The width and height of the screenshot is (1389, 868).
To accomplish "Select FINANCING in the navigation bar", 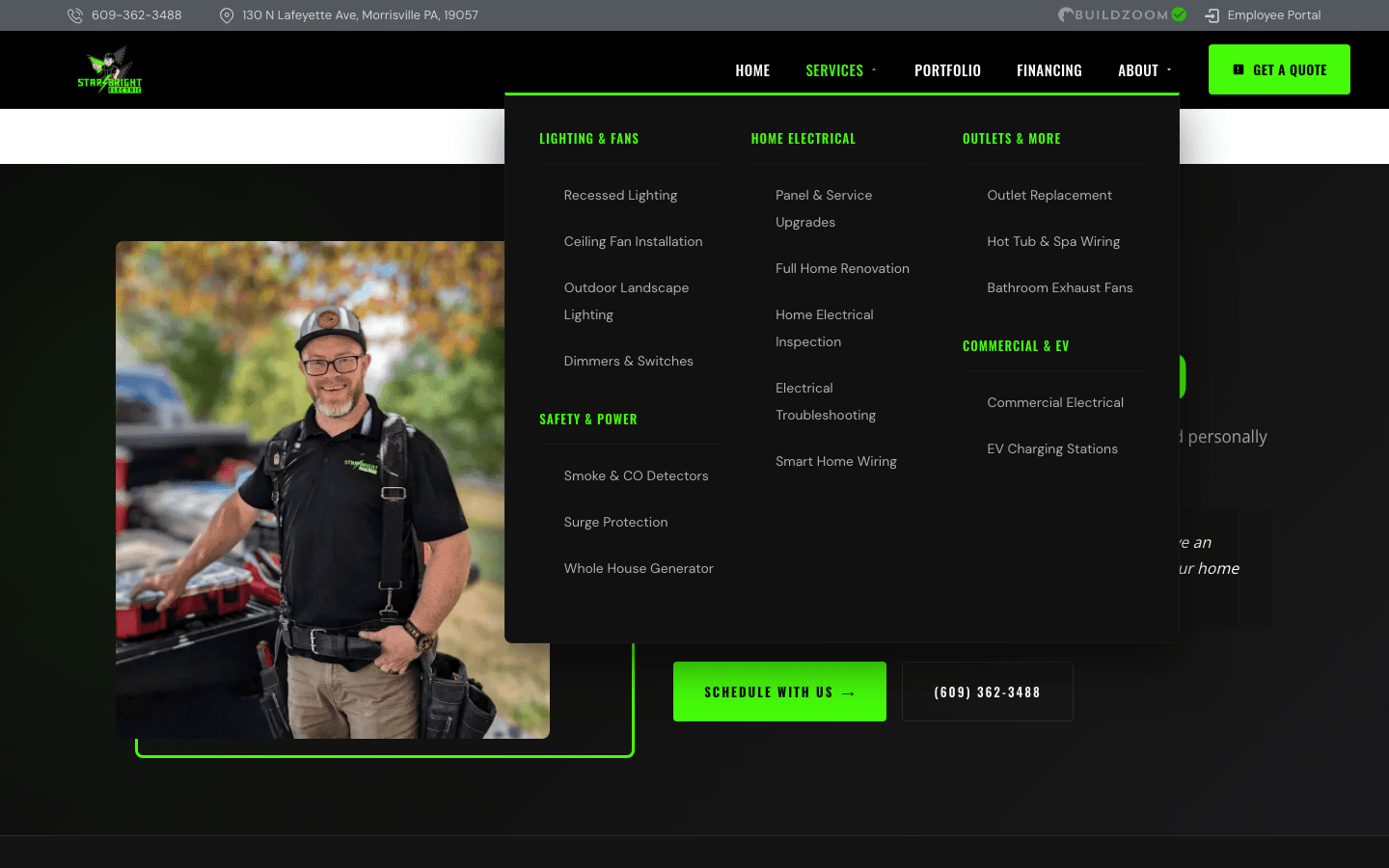I will 1049,69.
